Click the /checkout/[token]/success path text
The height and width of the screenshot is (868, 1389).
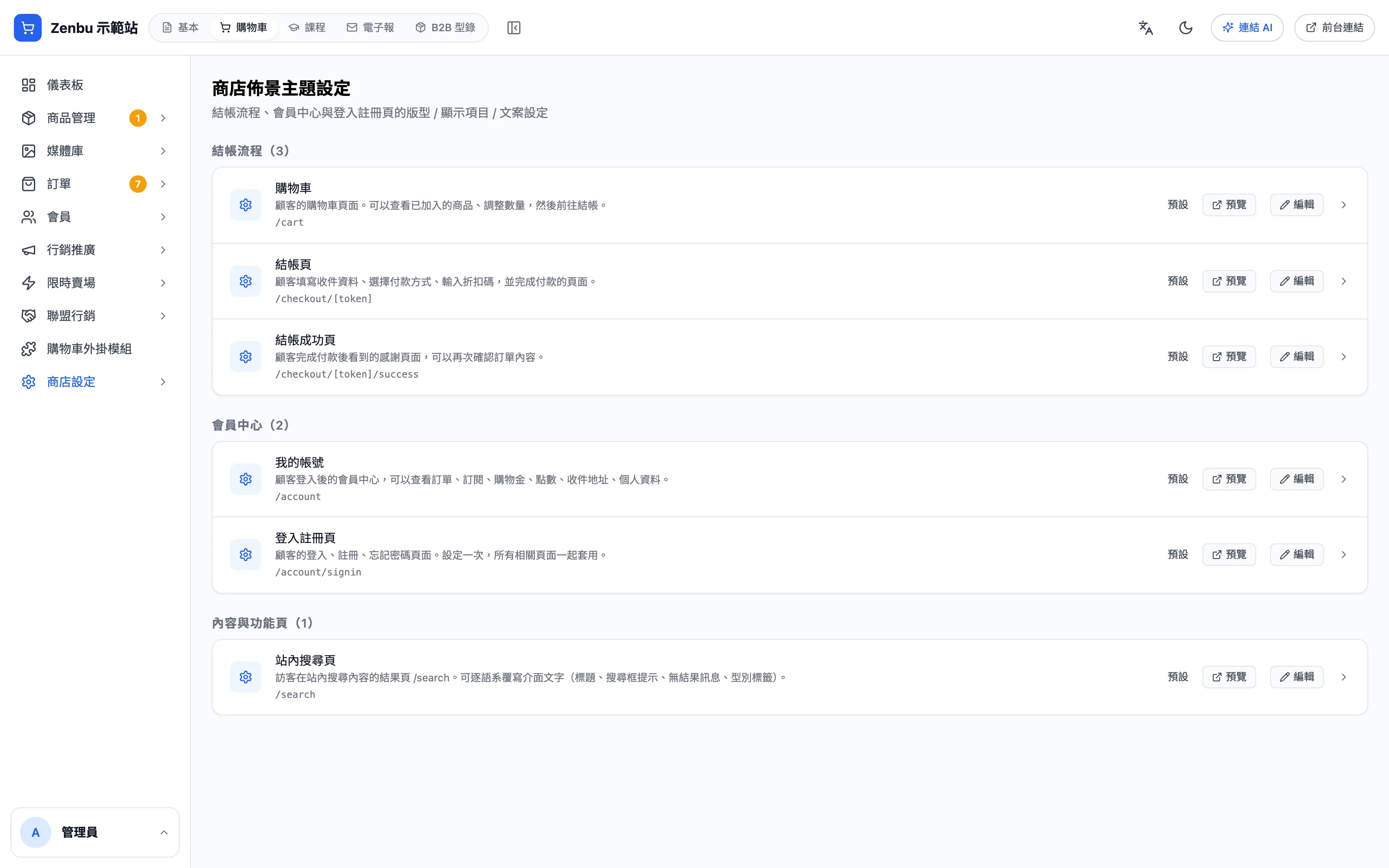[x=347, y=374]
